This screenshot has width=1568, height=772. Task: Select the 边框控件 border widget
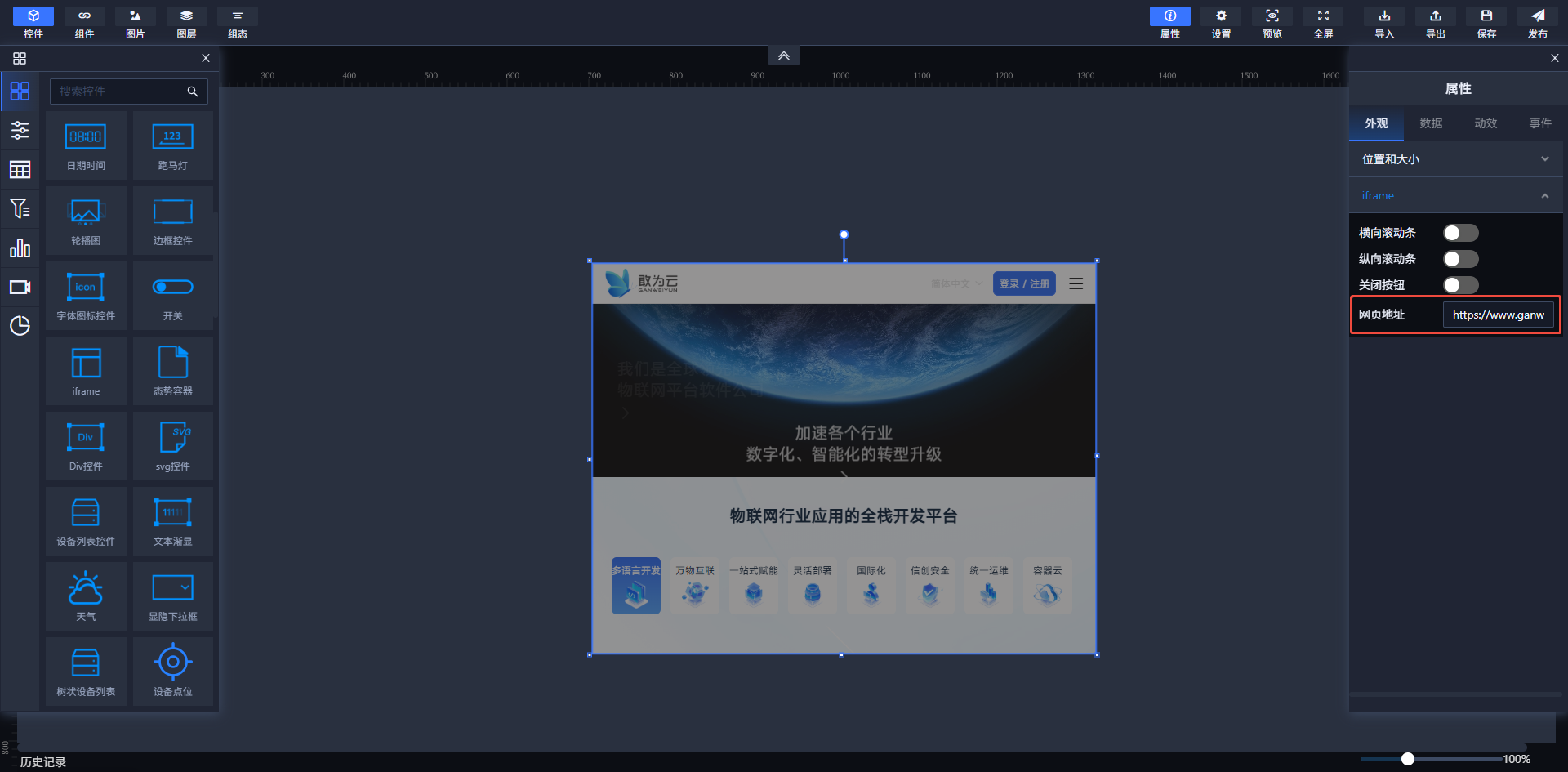click(173, 221)
